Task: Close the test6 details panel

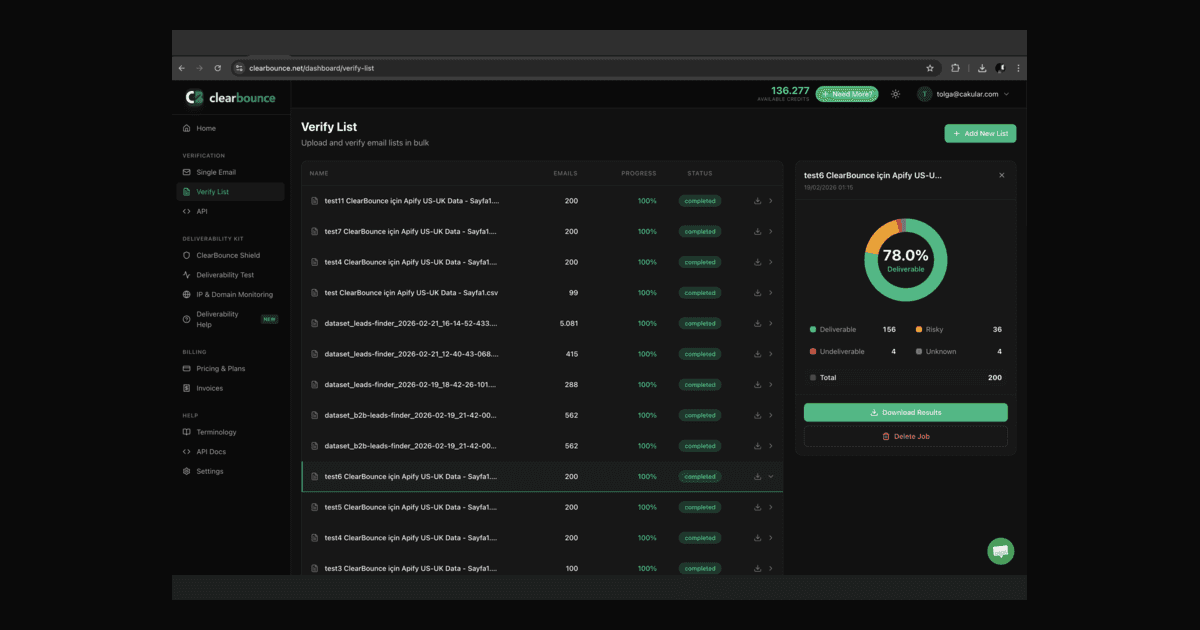Action: 1002,175
